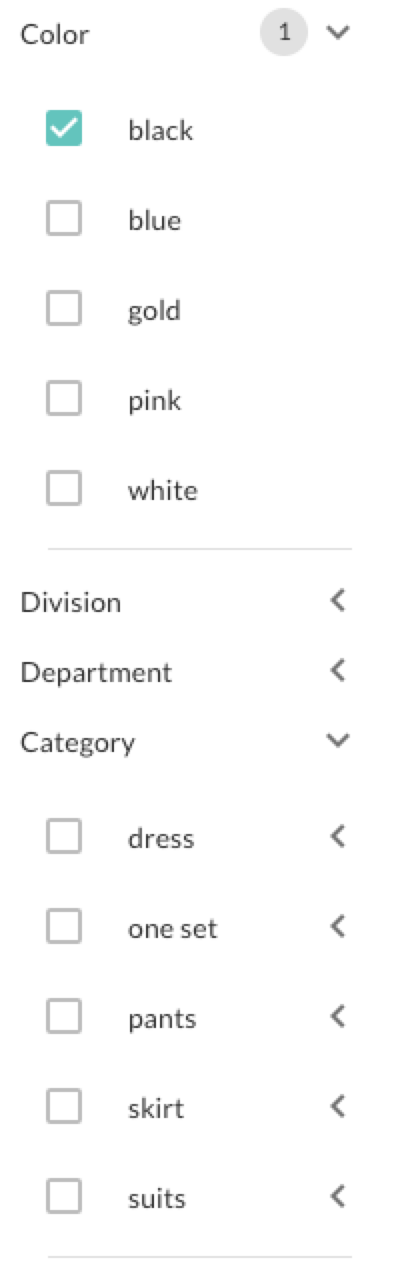Check the pink color checkbox
Viewport: 394px width, 1274px height.
coord(64,398)
